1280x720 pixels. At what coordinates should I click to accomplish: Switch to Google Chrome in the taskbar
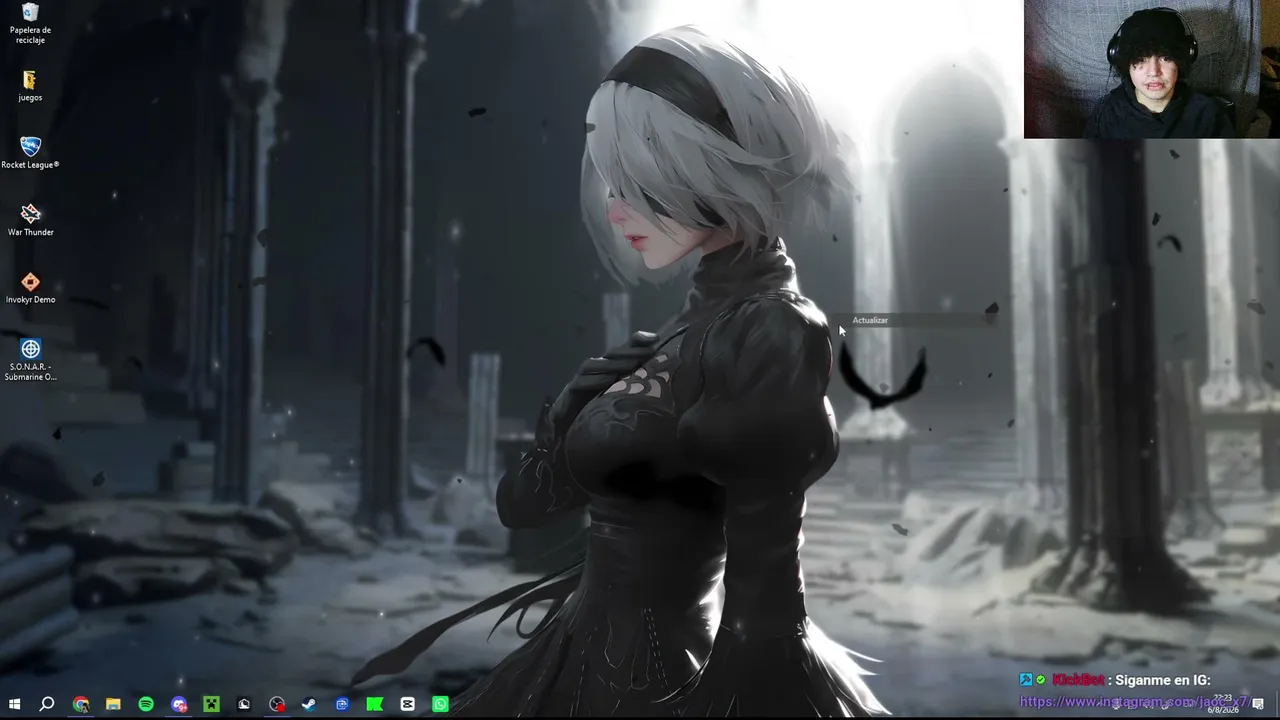(x=80, y=704)
